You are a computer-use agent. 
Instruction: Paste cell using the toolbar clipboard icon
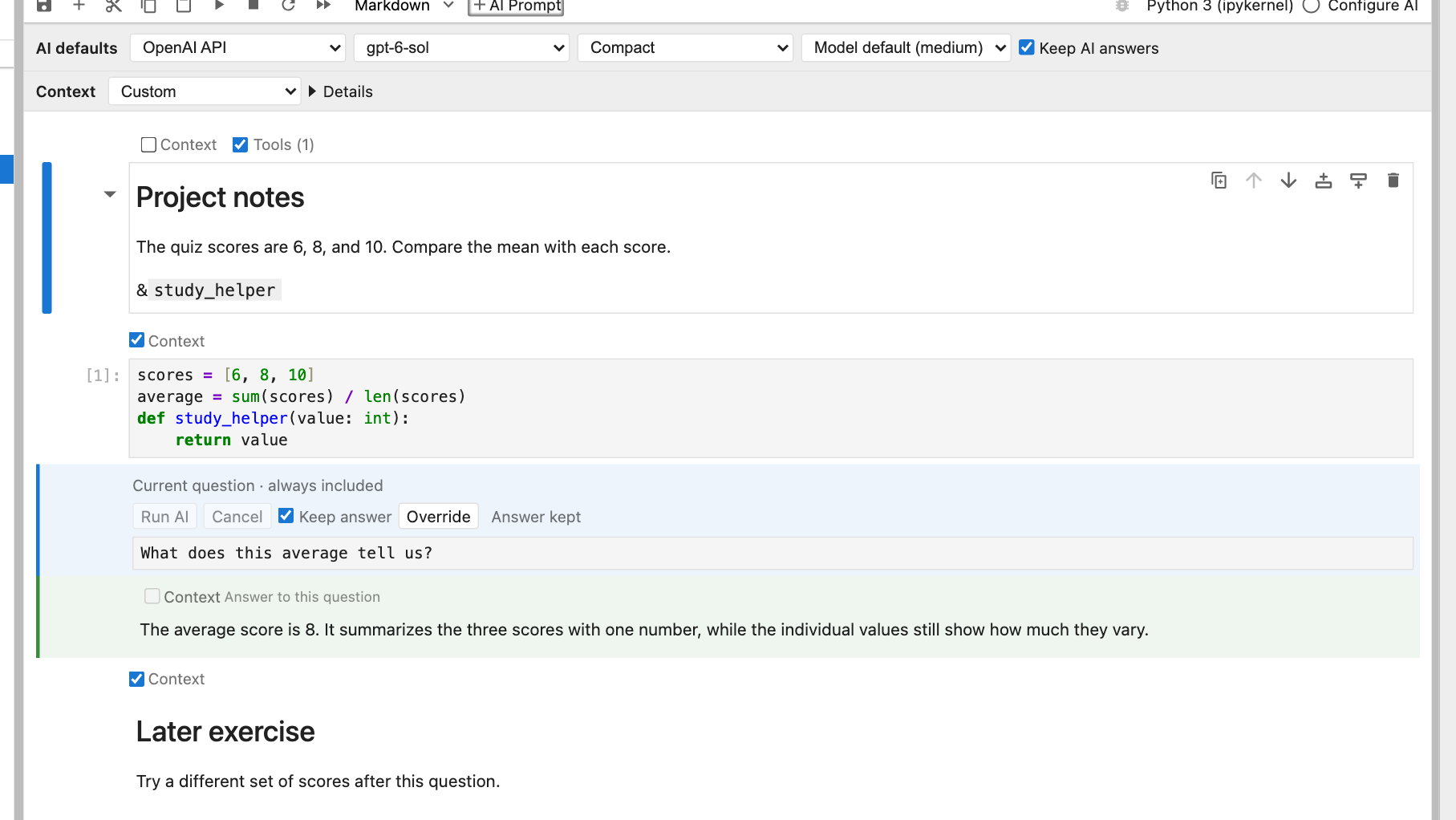pos(184,6)
